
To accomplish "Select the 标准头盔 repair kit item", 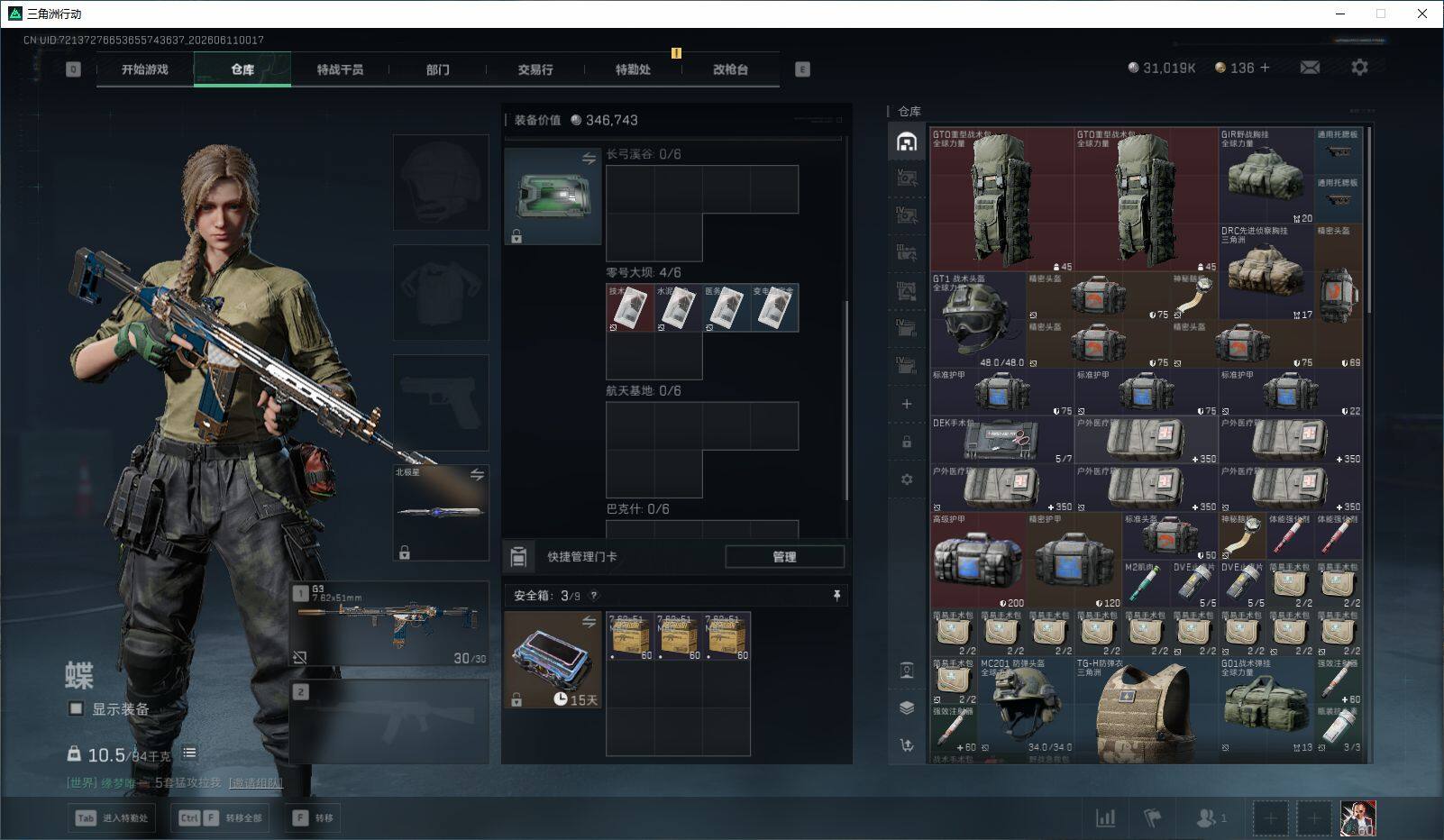I will tap(1170, 537).
